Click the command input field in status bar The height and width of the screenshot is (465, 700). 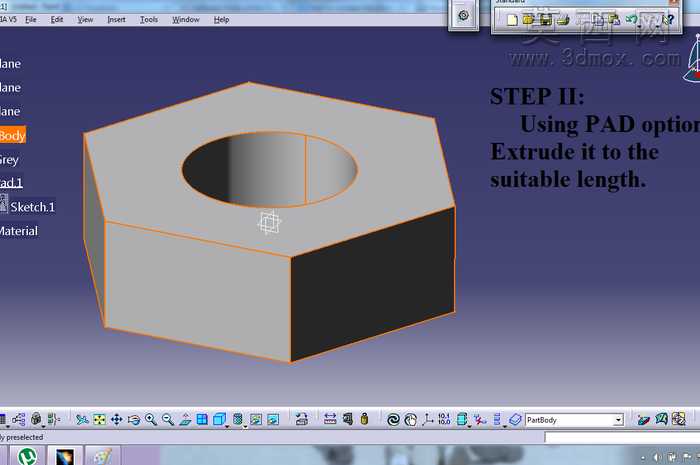622,438
